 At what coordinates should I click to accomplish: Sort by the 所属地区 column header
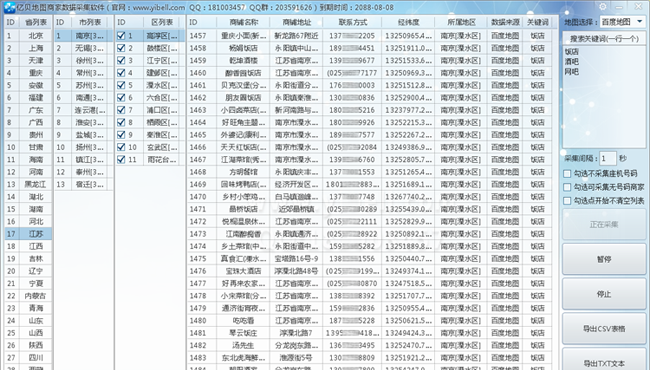pos(461,22)
